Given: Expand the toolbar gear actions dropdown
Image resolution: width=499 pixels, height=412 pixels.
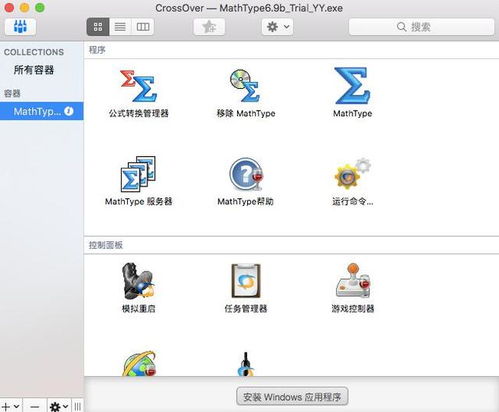Looking at the screenshot, I should coord(278,27).
